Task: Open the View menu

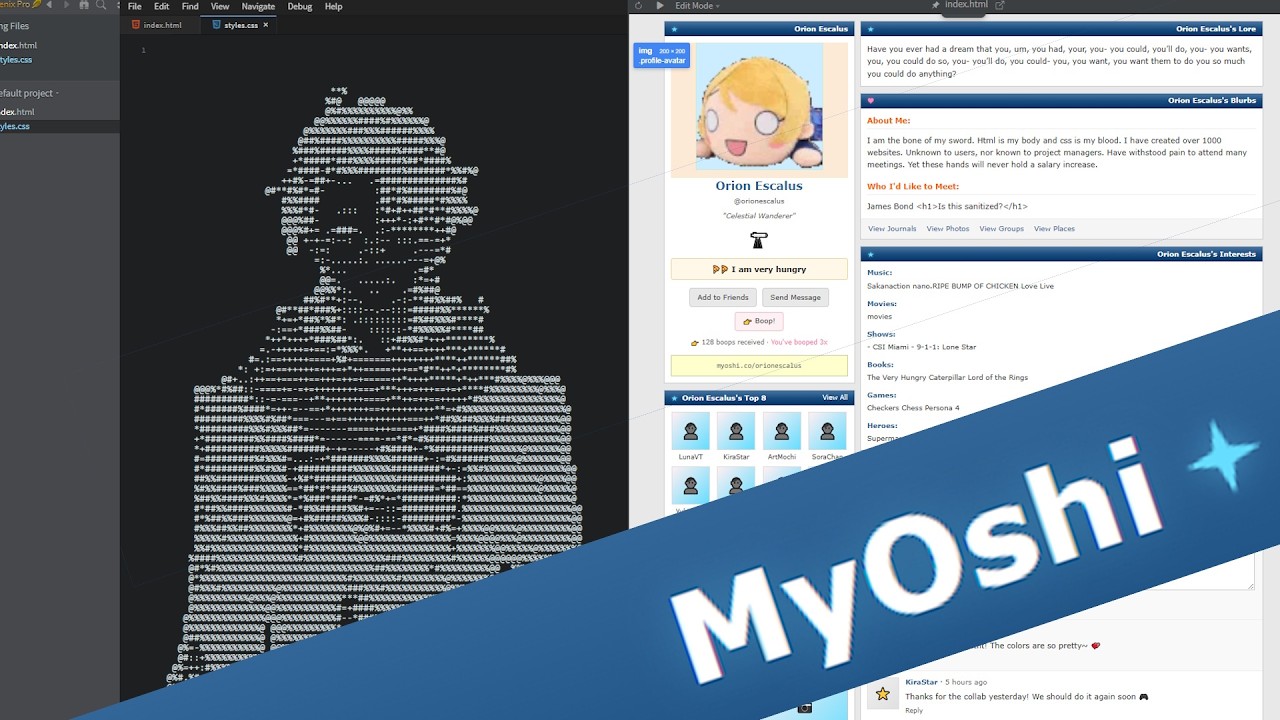Action: click(x=220, y=6)
